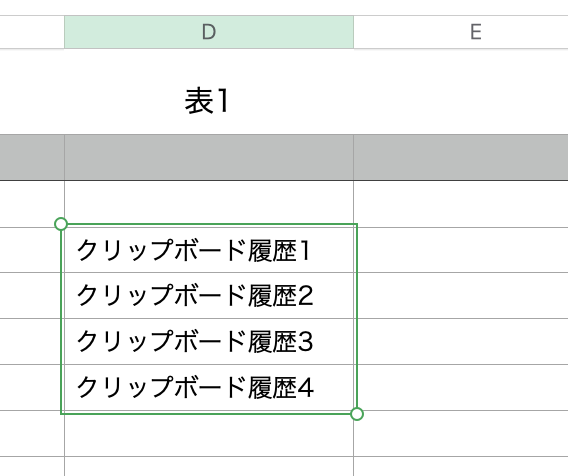Click cell containing クリップボード履歴1
This screenshot has width=568, height=476.
pos(209,250)
